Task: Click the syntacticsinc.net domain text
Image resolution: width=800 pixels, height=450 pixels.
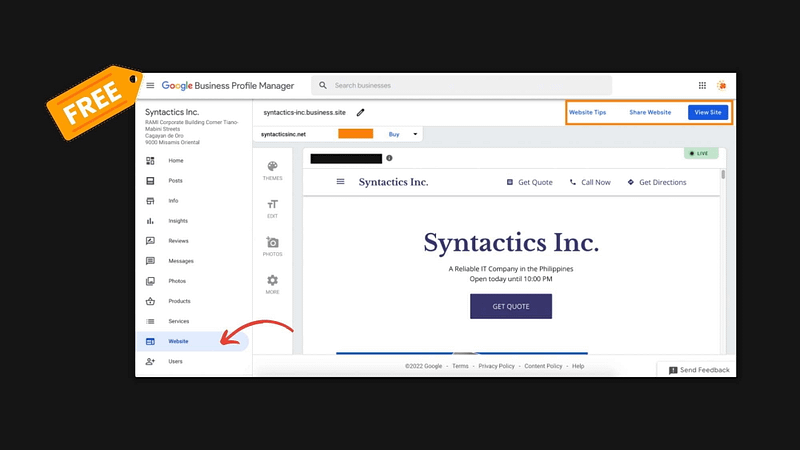Action: [x=283, y=134]
